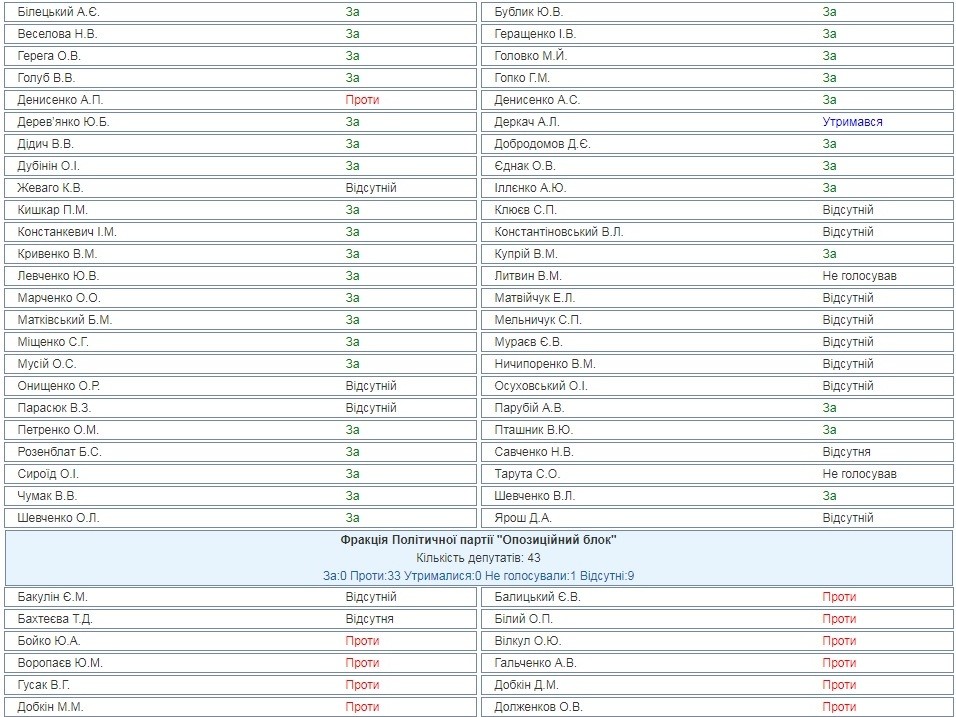Click Не голосував next to Тарута С.О.

tap(860, 474)
